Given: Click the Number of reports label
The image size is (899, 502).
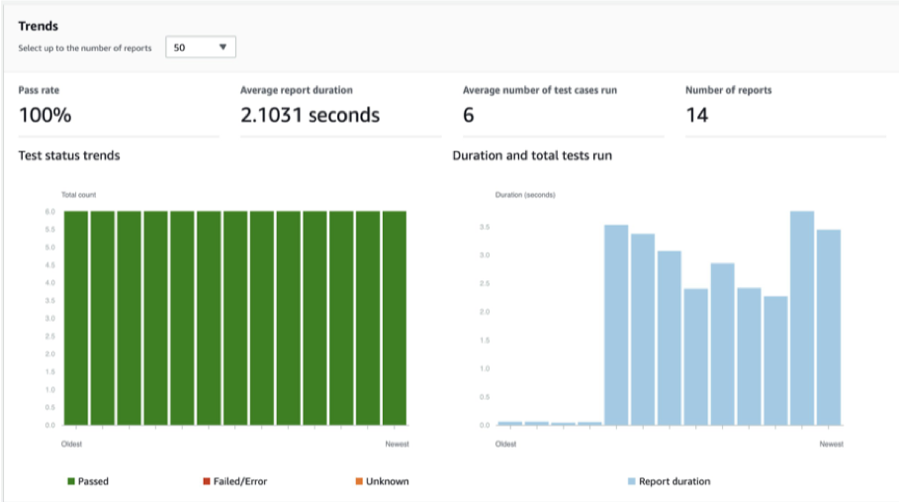Looking at the screenshot, I should coord(728,90).
